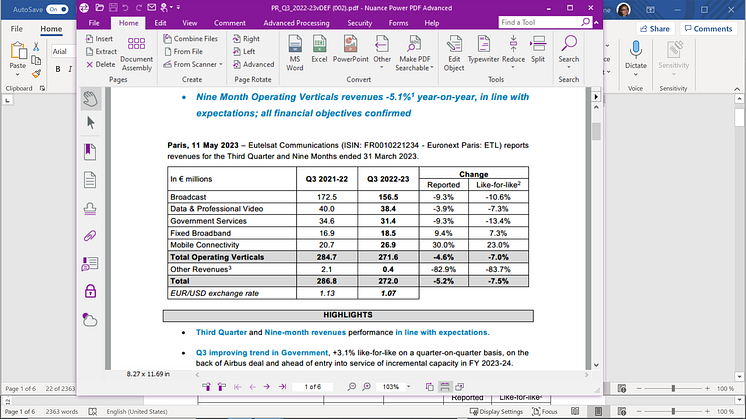The width and height of the screenshot is (746, 419).
Task: Rotate the page Right
Action: (x=246, y=39)
